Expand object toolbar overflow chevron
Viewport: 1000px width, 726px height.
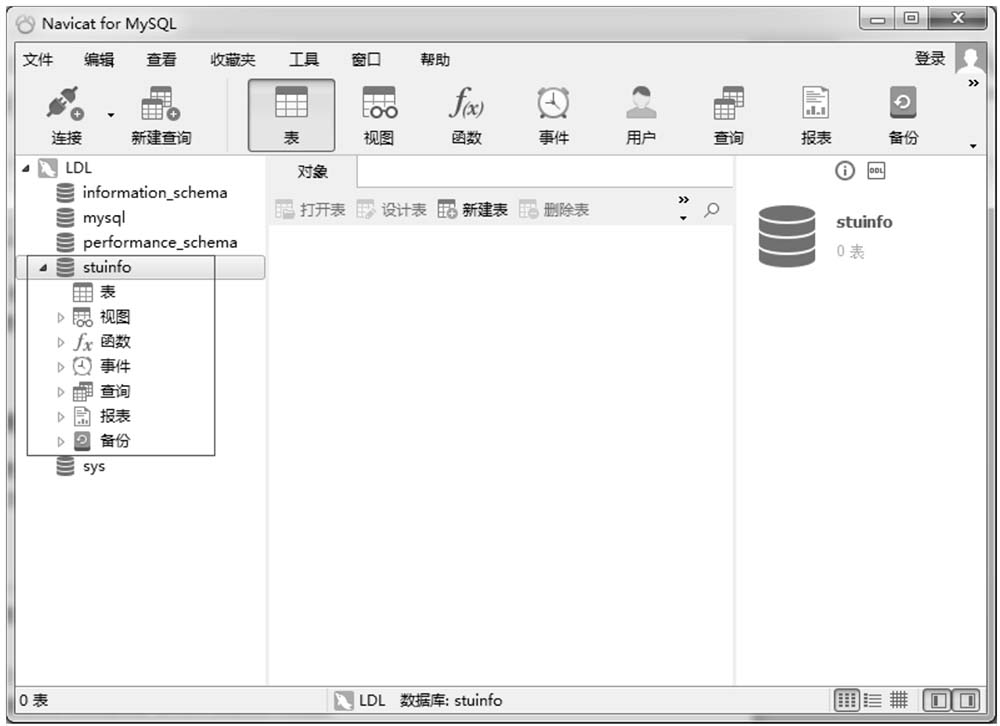pos(684,200)
